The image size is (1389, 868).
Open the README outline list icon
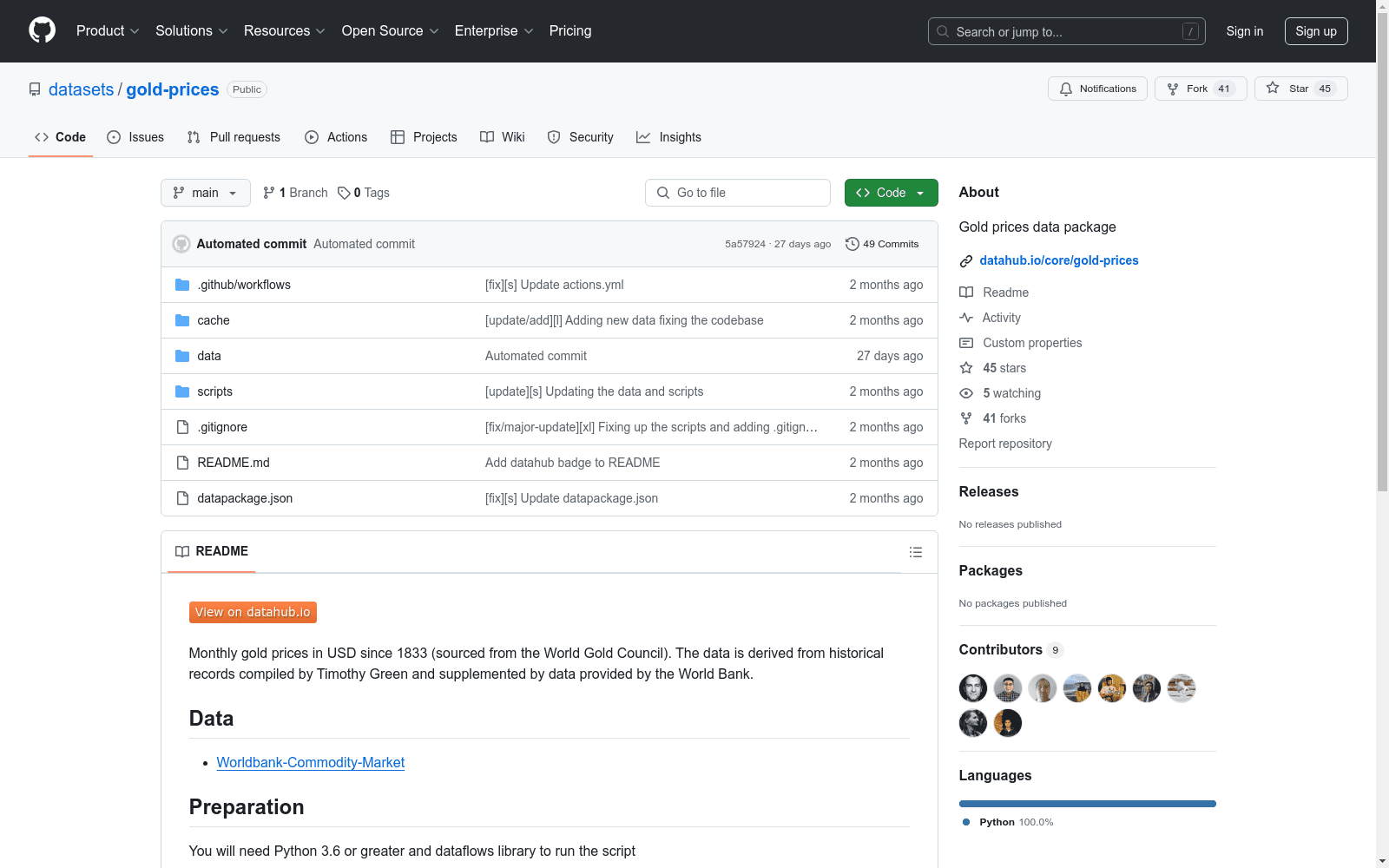point(915,552)
